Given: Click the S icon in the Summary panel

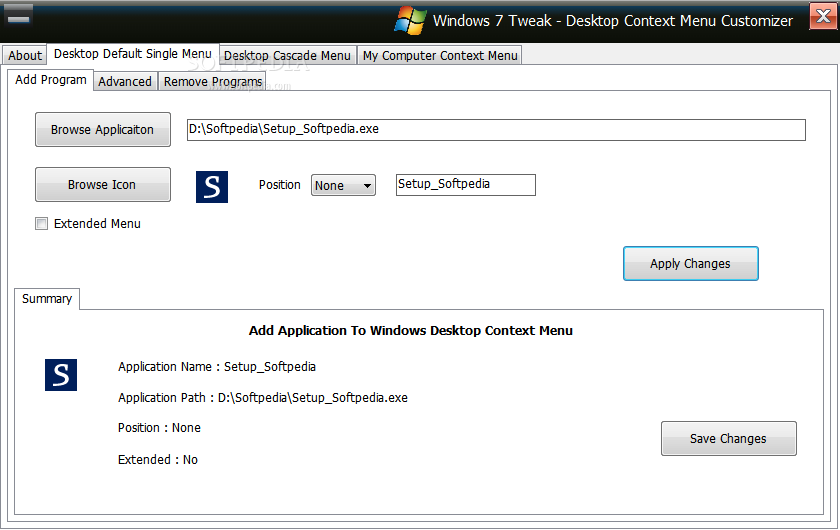Looking at the screenshot, I should click(x=61, y=375).
